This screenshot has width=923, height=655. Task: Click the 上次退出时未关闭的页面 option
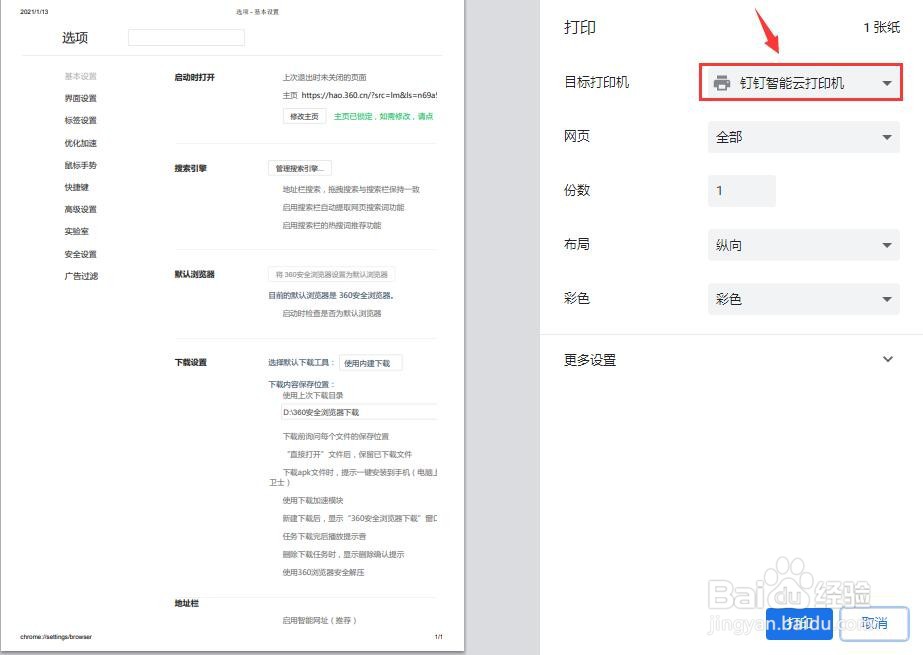324,77
